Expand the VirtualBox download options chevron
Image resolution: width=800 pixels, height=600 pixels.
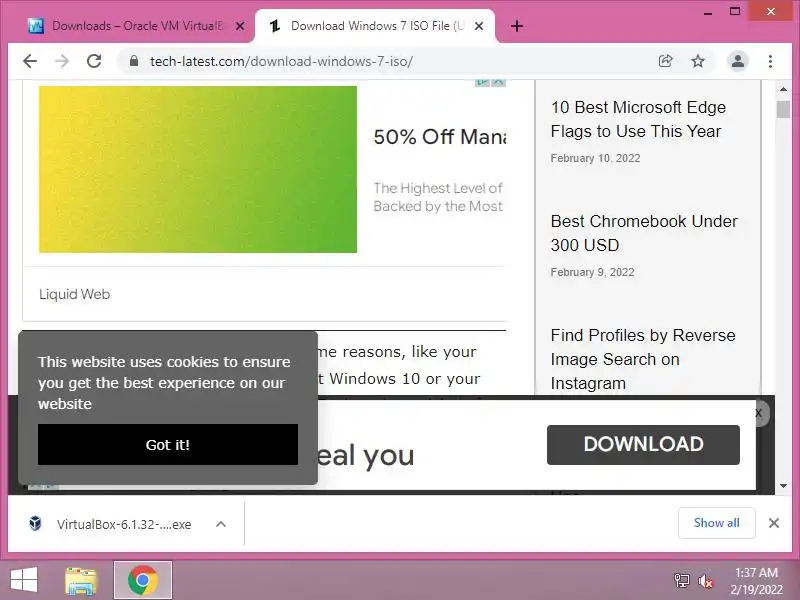(x=221, y=524)
